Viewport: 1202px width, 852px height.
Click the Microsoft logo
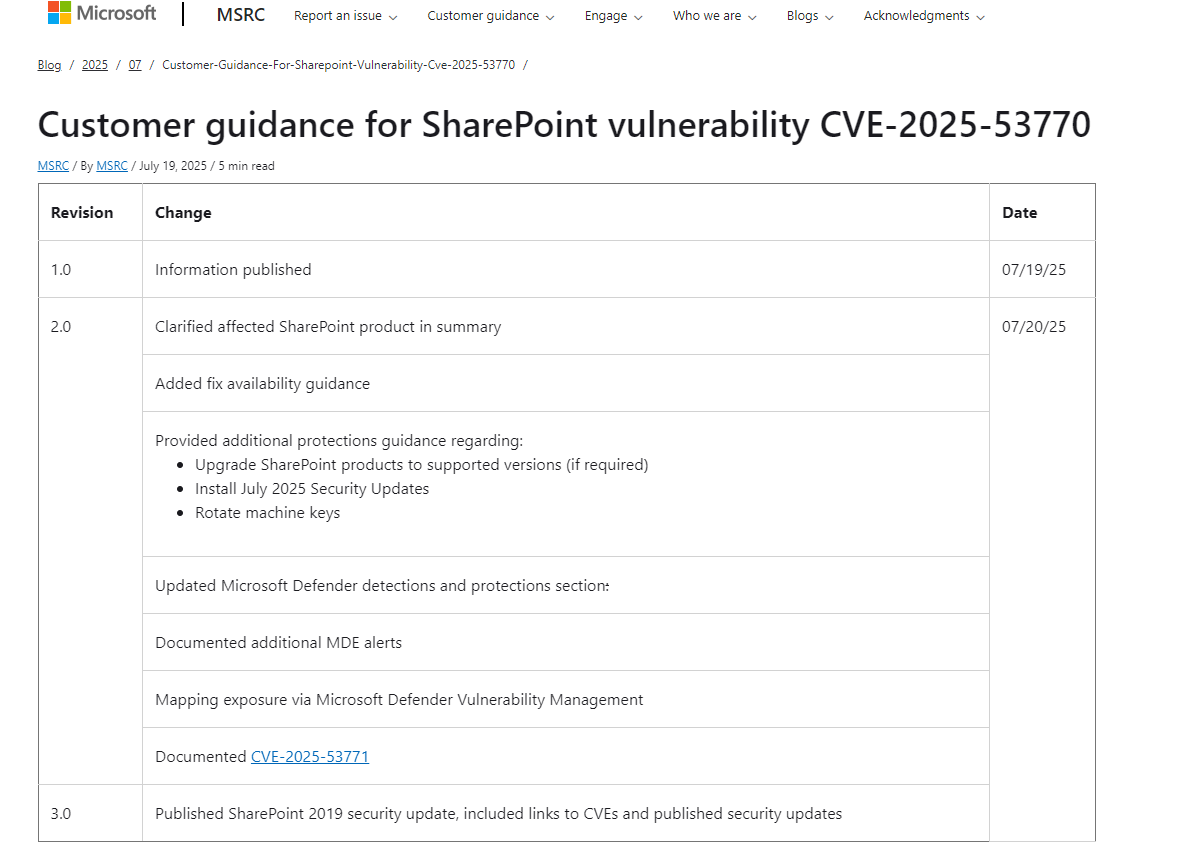102,13
